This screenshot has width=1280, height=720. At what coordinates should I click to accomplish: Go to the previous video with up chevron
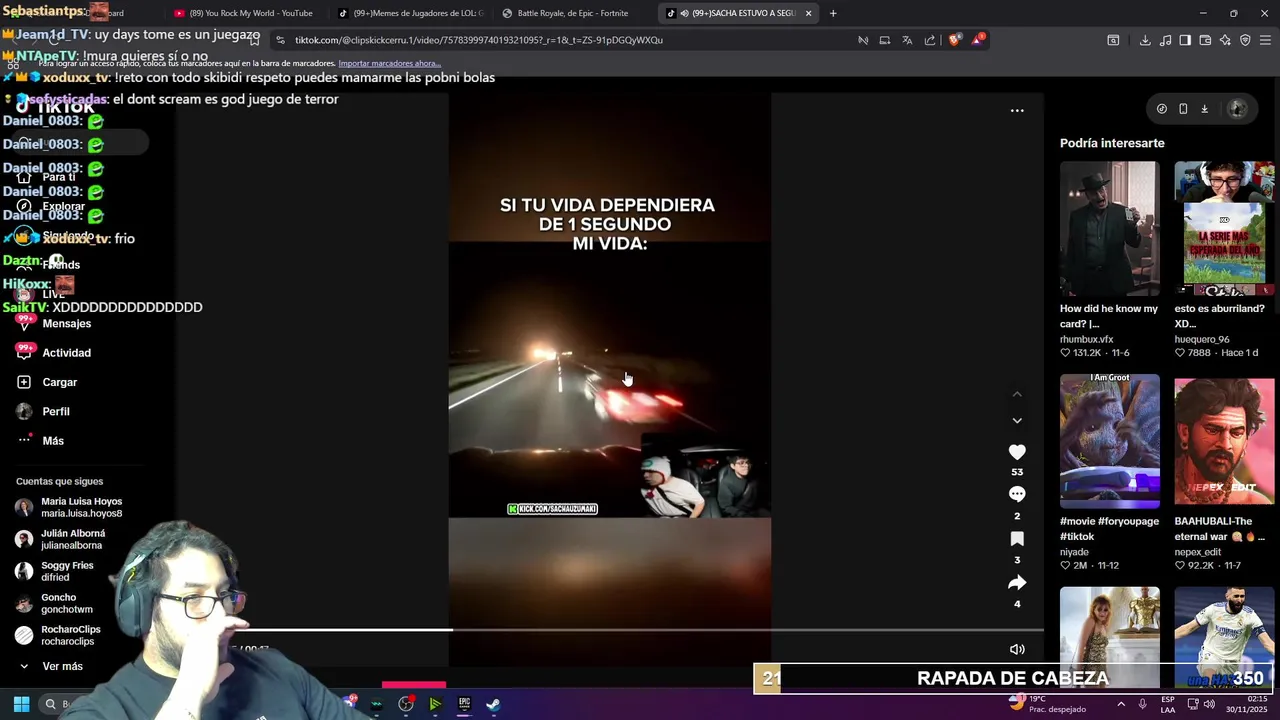[1017, 394]
